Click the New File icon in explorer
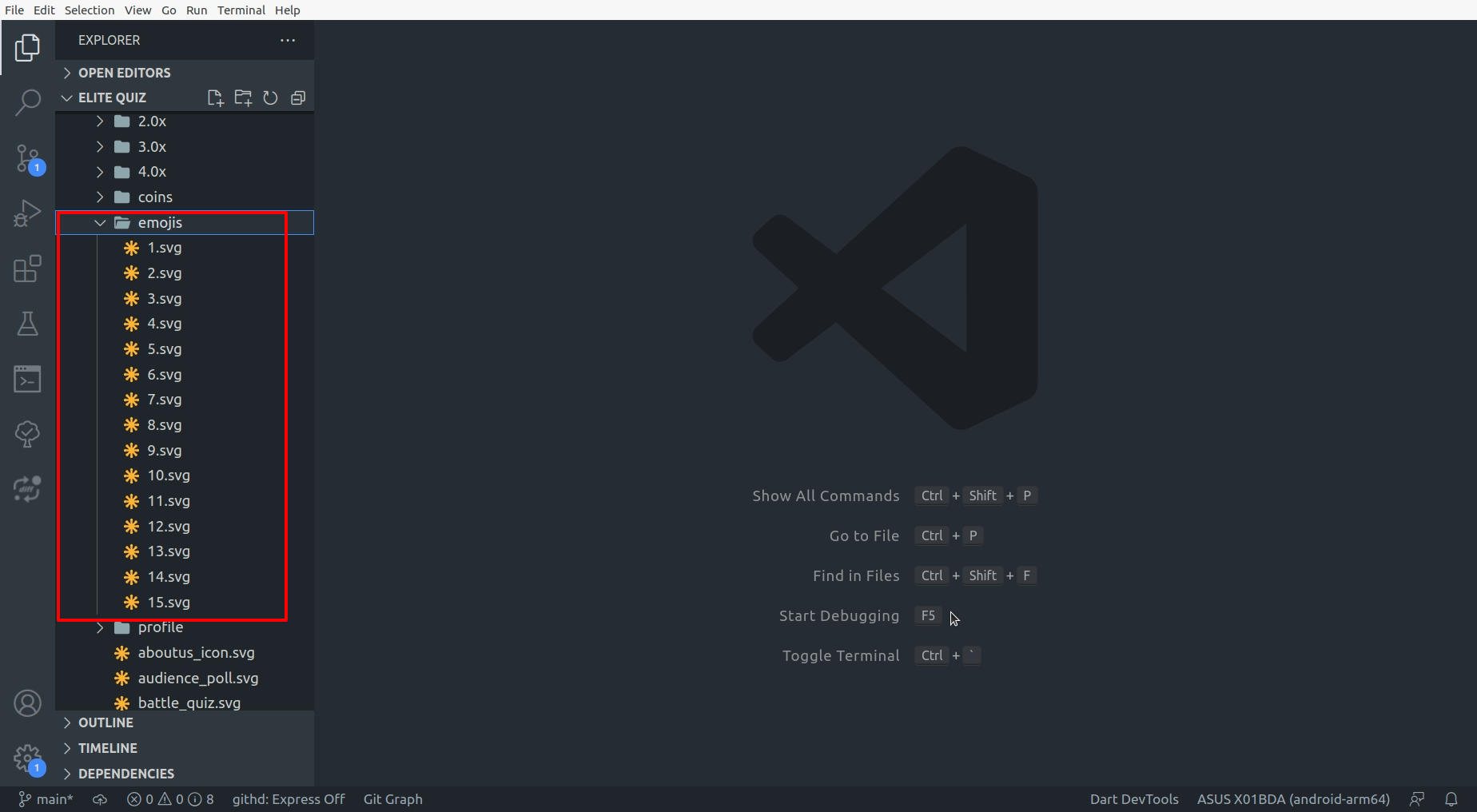Viewport: 1477px width, 812px height. [215, 98]
